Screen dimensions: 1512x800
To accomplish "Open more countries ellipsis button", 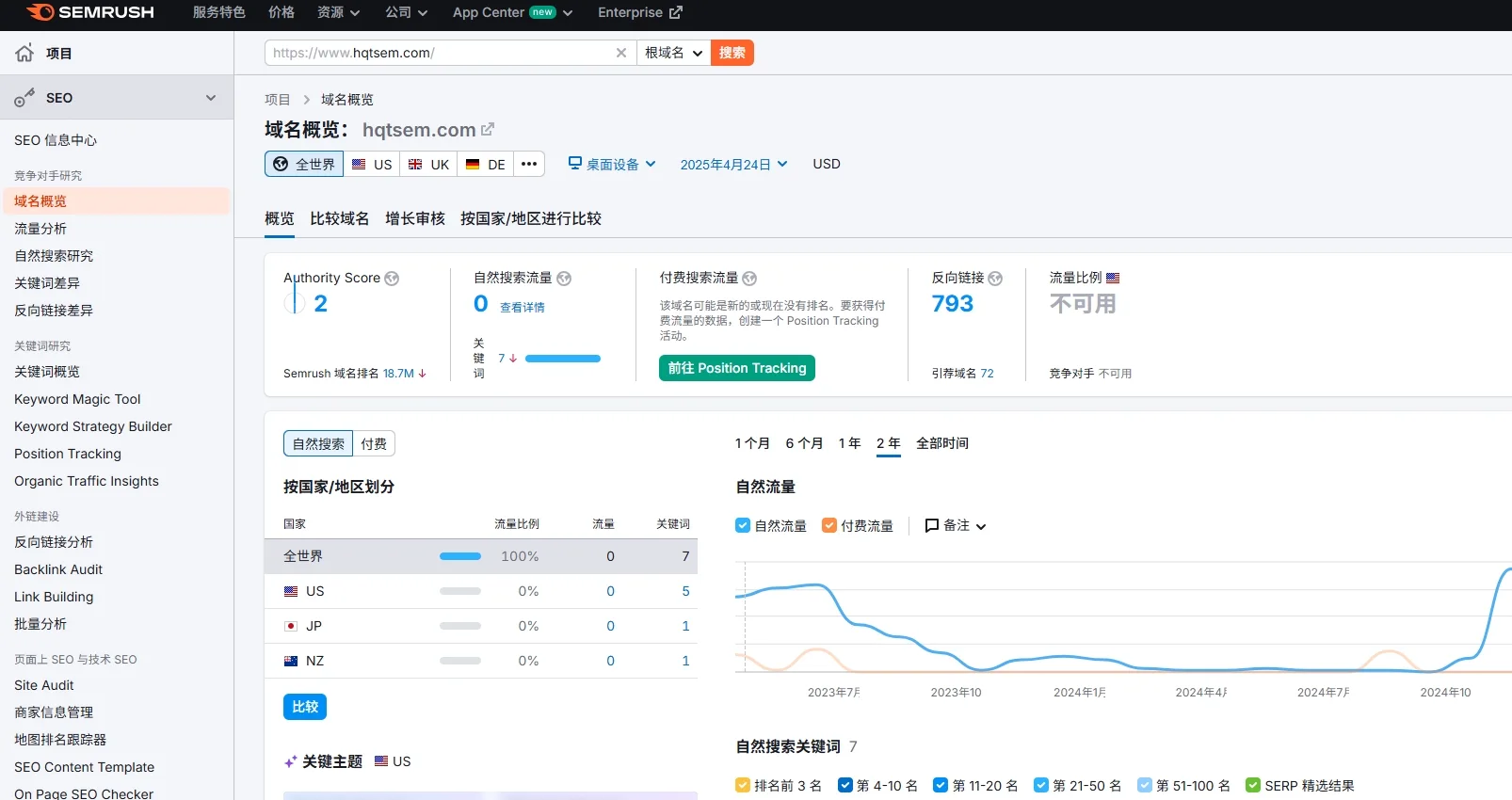I will [529, 164].
